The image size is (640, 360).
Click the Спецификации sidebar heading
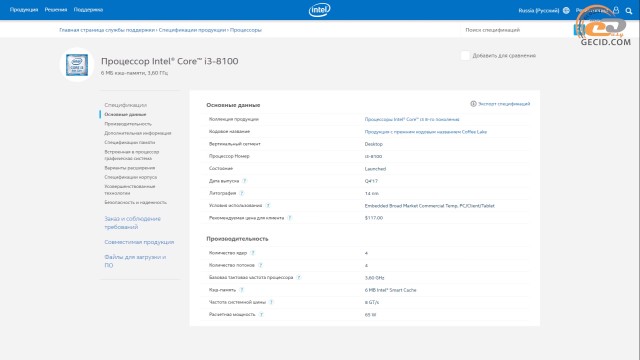[125, 105]
